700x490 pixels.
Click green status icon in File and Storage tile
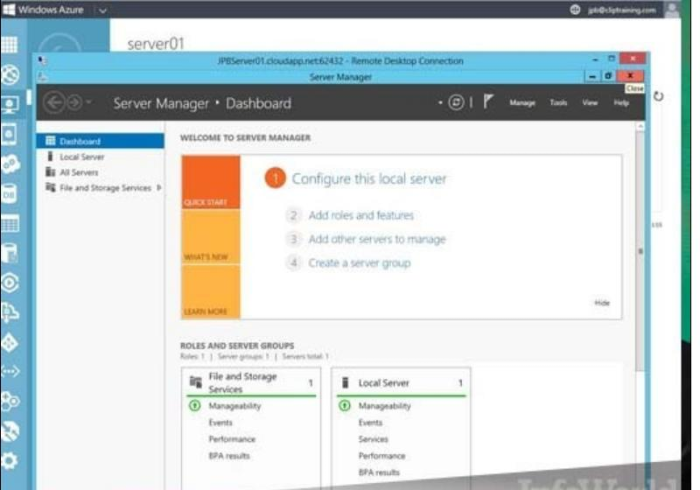195,406
